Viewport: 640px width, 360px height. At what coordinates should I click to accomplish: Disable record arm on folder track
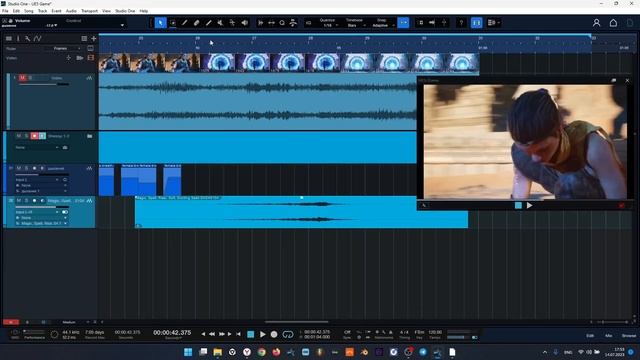tap(34, 136)
